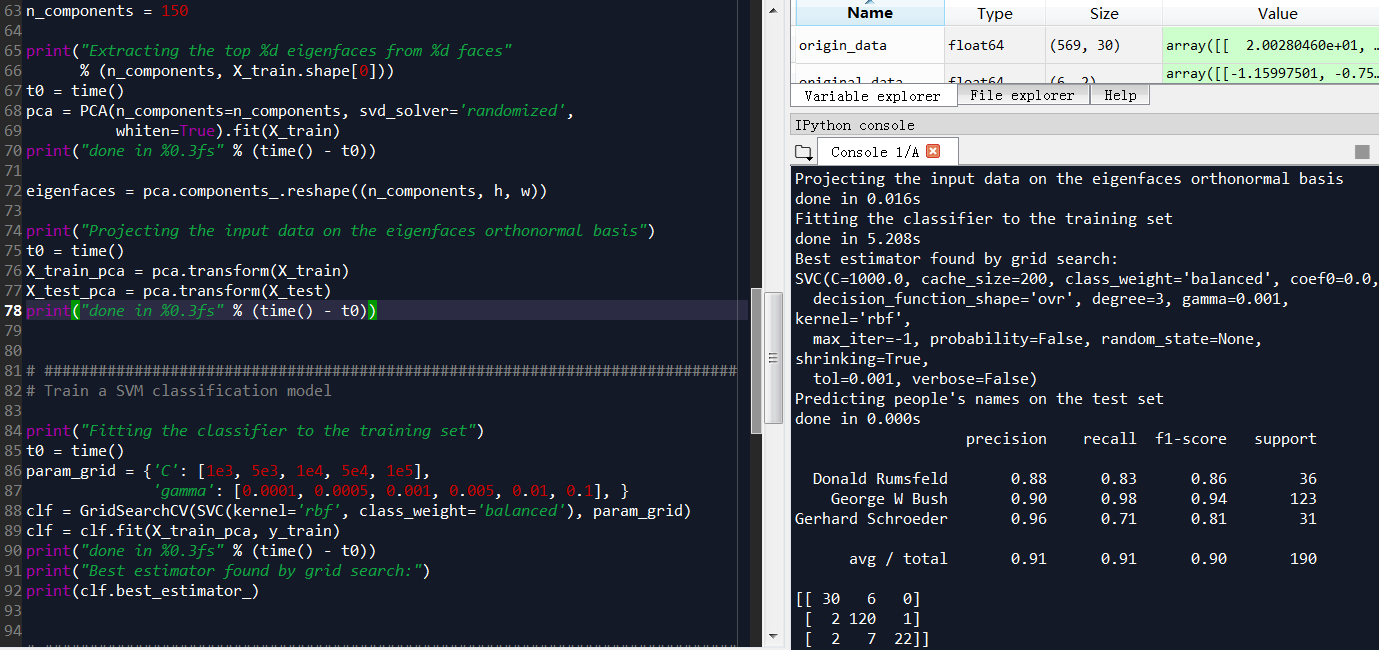The height and width of the screenshot is (650, 1379).
Task: Place cursor on 'n_components = 150' line
Action: tap(107, 11)
